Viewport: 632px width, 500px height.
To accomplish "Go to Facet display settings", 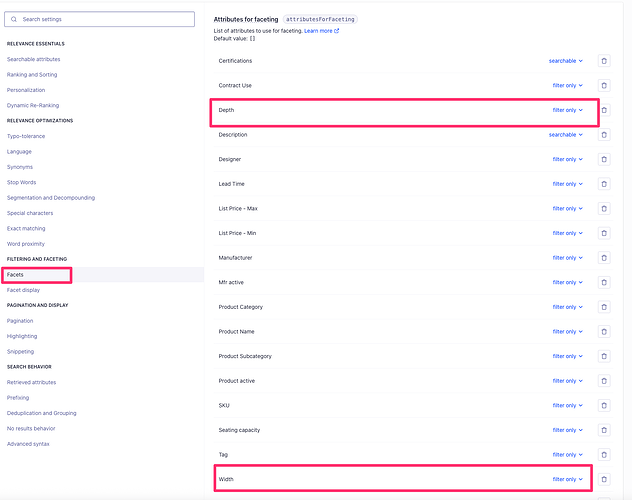I will (x=24, y=290).
